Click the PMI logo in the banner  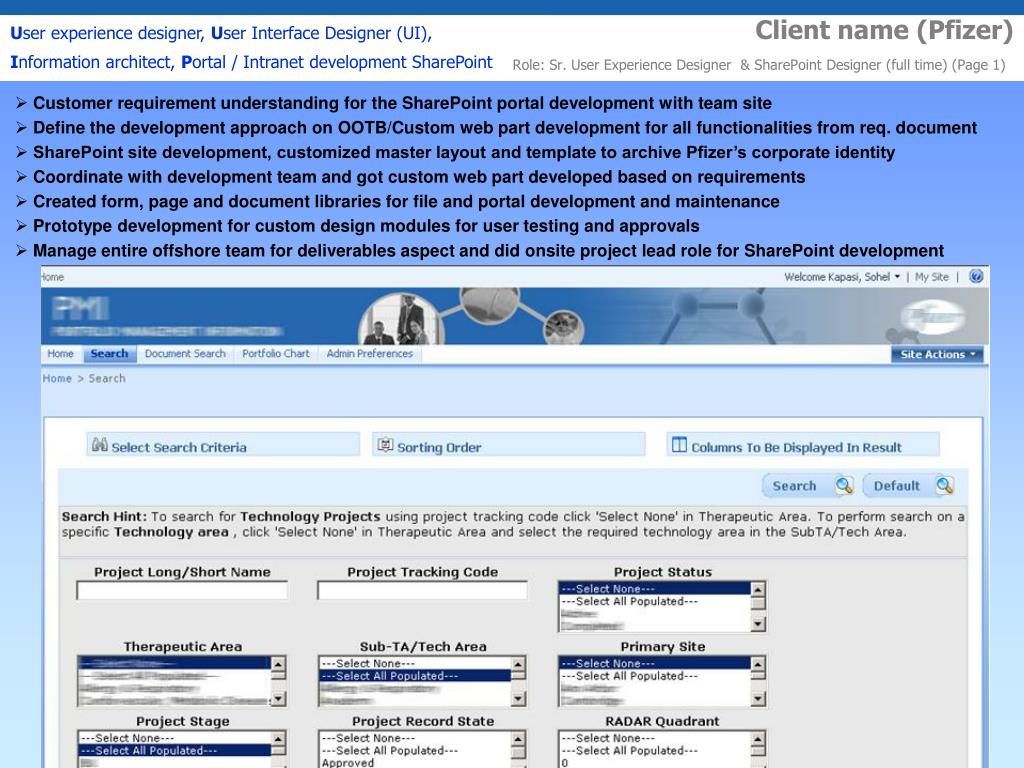[80, 308]
